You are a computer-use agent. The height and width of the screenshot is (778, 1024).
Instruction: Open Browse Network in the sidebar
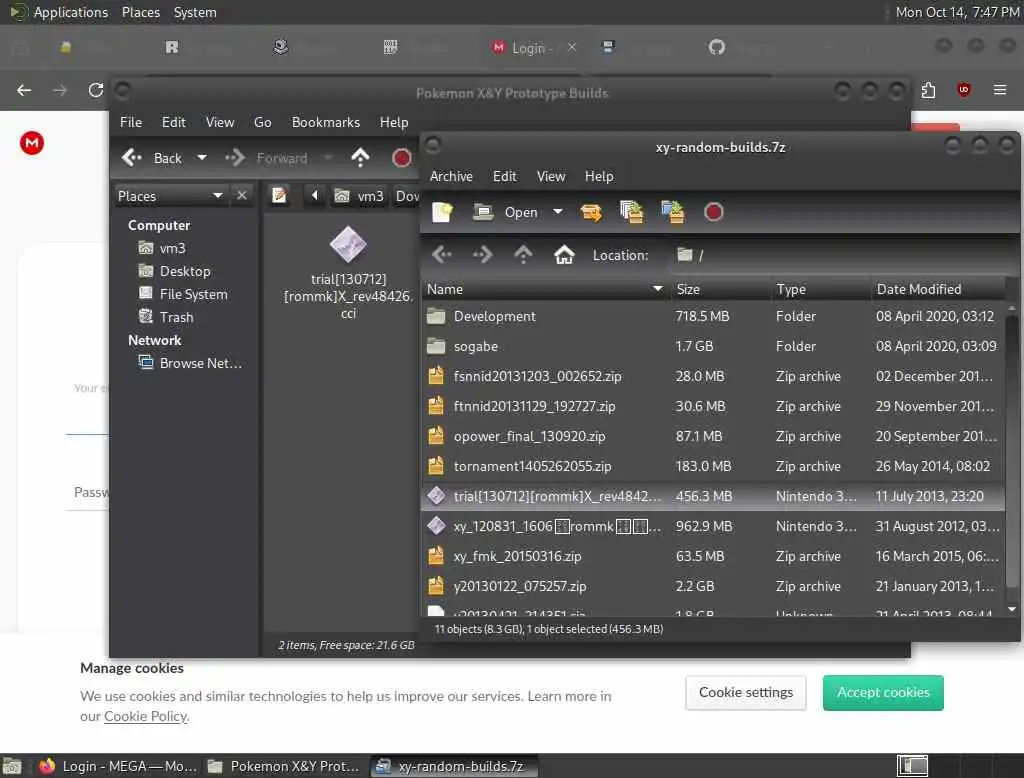(x=190, y=363)
